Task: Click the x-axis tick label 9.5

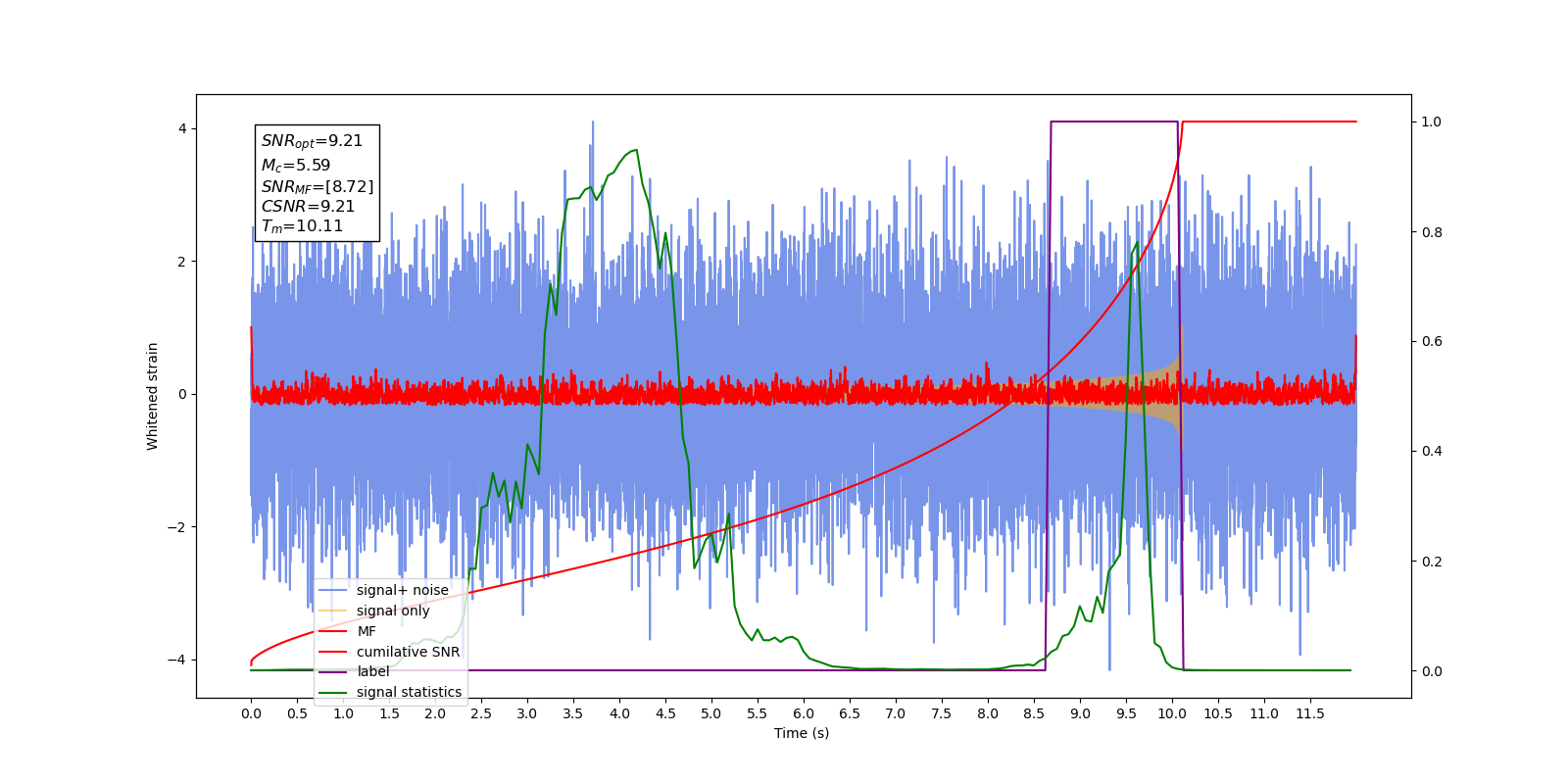Action: [1126, 713]
